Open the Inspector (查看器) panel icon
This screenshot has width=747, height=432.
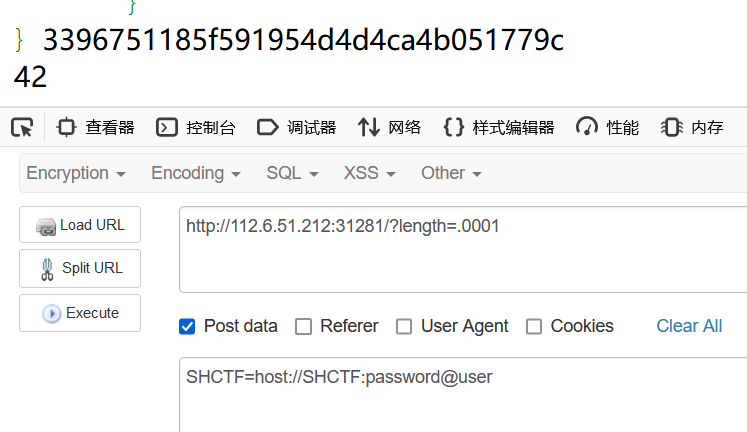pos(66,127)
